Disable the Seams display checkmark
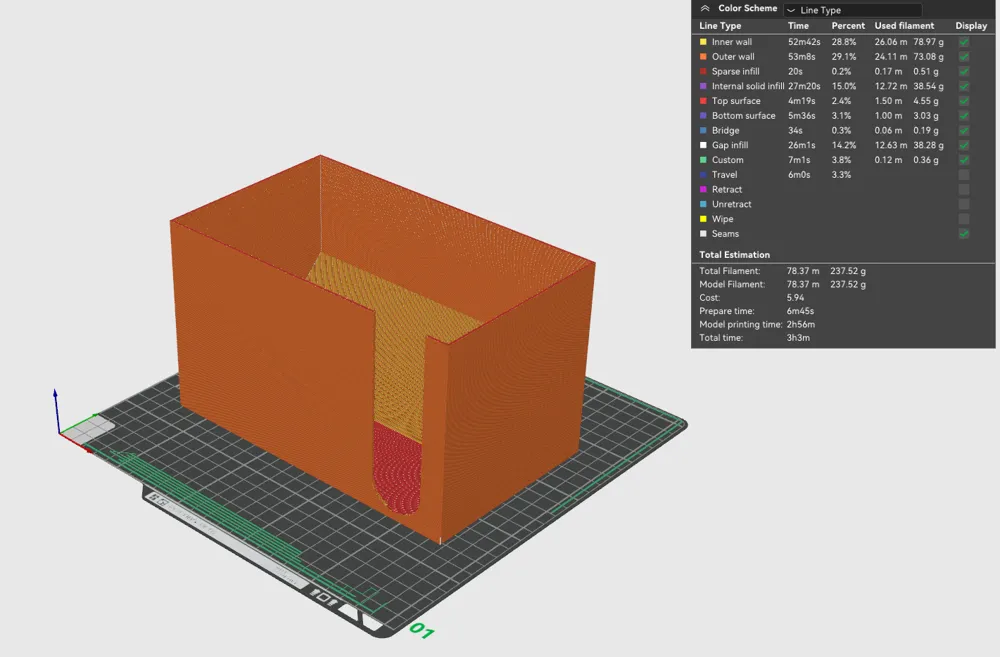Image resolution: width=1000 pixels, height=657 pixels. (x=963, y=233)
